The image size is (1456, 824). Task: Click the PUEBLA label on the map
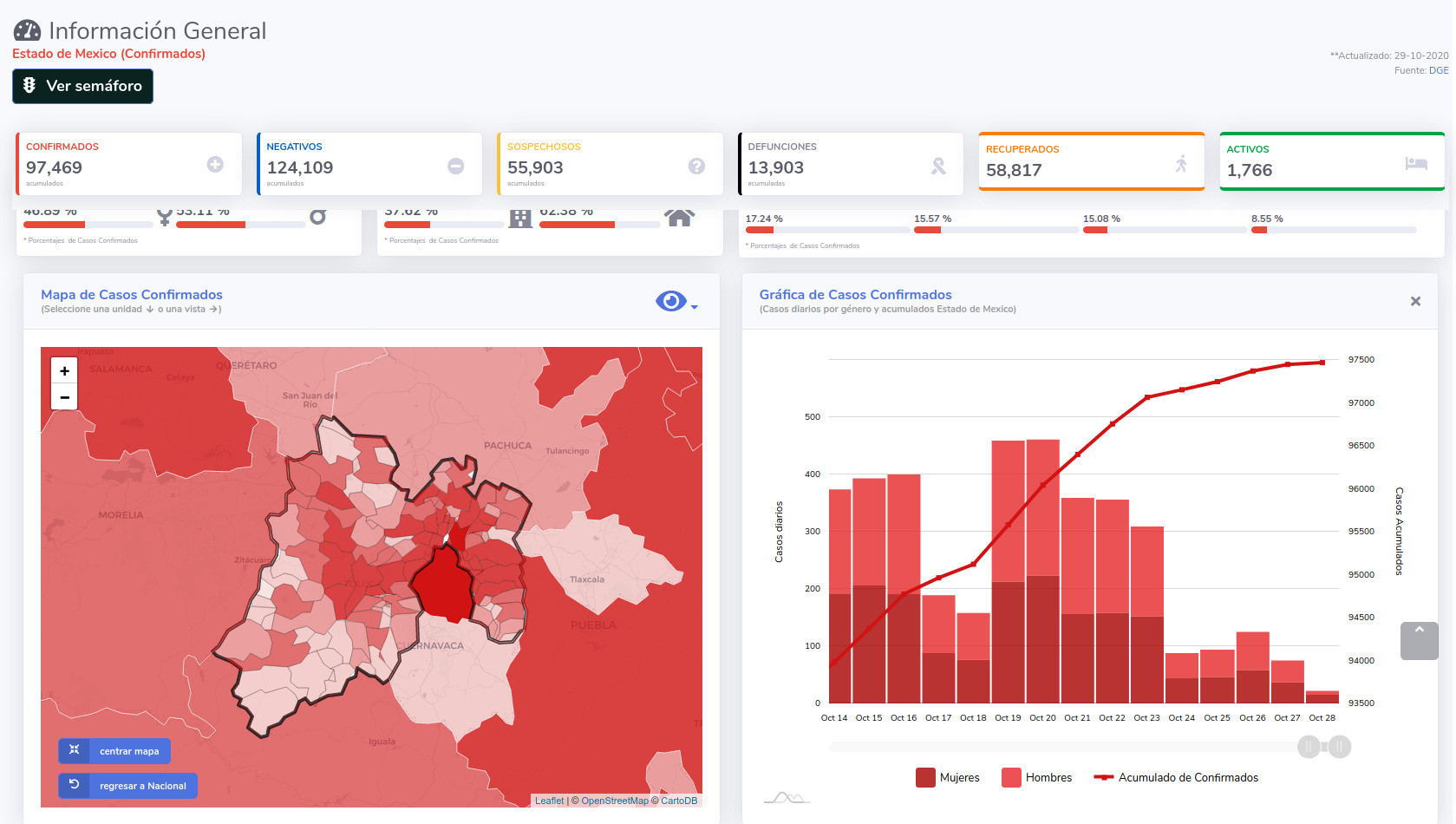pyautogui.click(x=593, y=625)
